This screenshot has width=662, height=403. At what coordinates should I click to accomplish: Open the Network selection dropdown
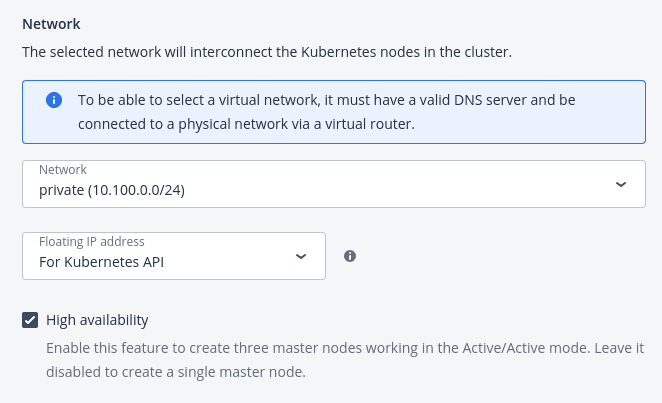[334, 184]
